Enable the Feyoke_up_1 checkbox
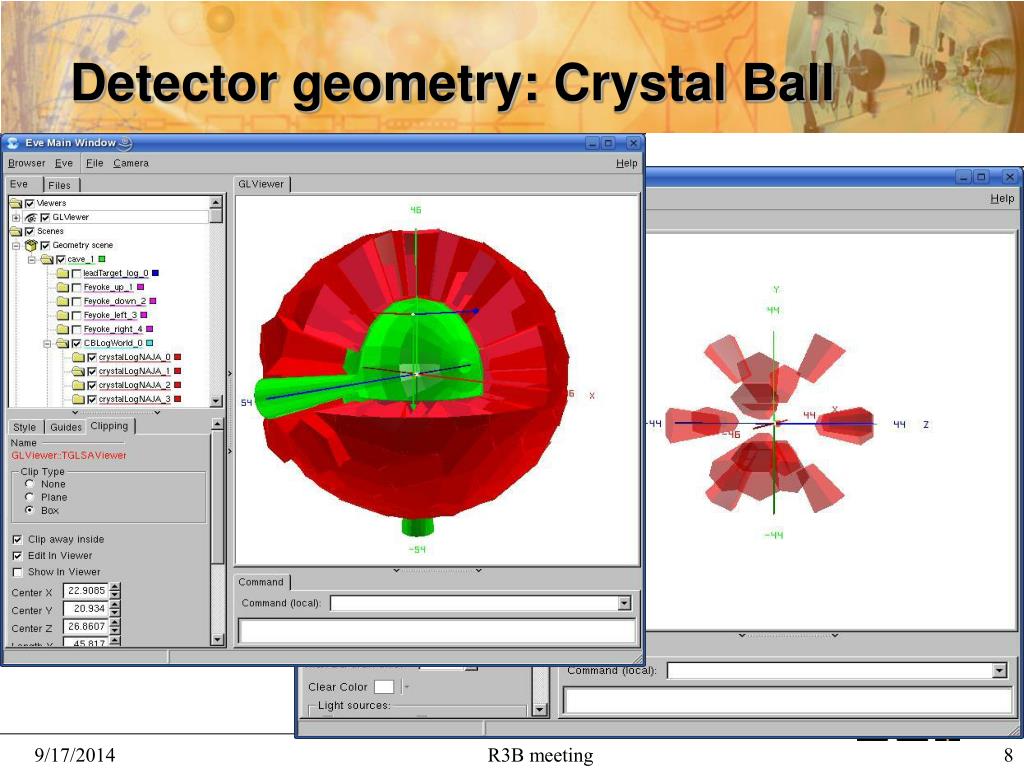This screenshot has width=1024, height=768. [x=77, y=287]
